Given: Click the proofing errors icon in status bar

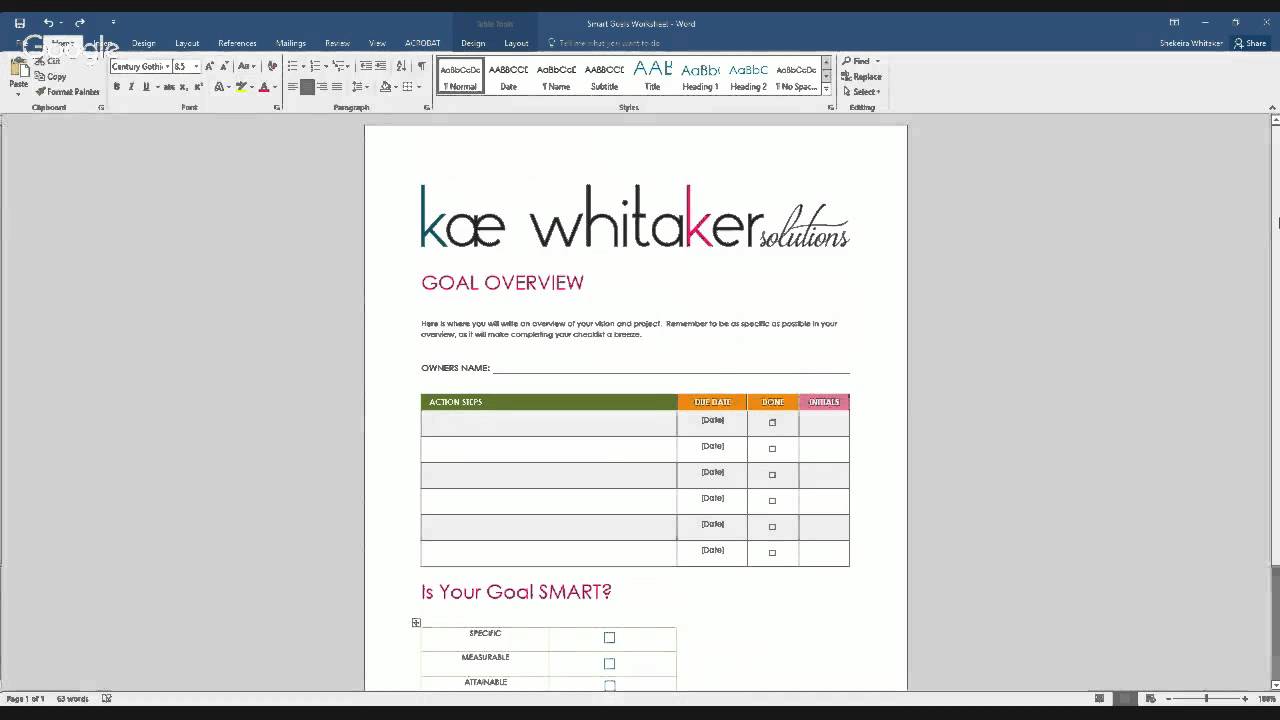Looking at the screenshot, I should coord(106,699).
